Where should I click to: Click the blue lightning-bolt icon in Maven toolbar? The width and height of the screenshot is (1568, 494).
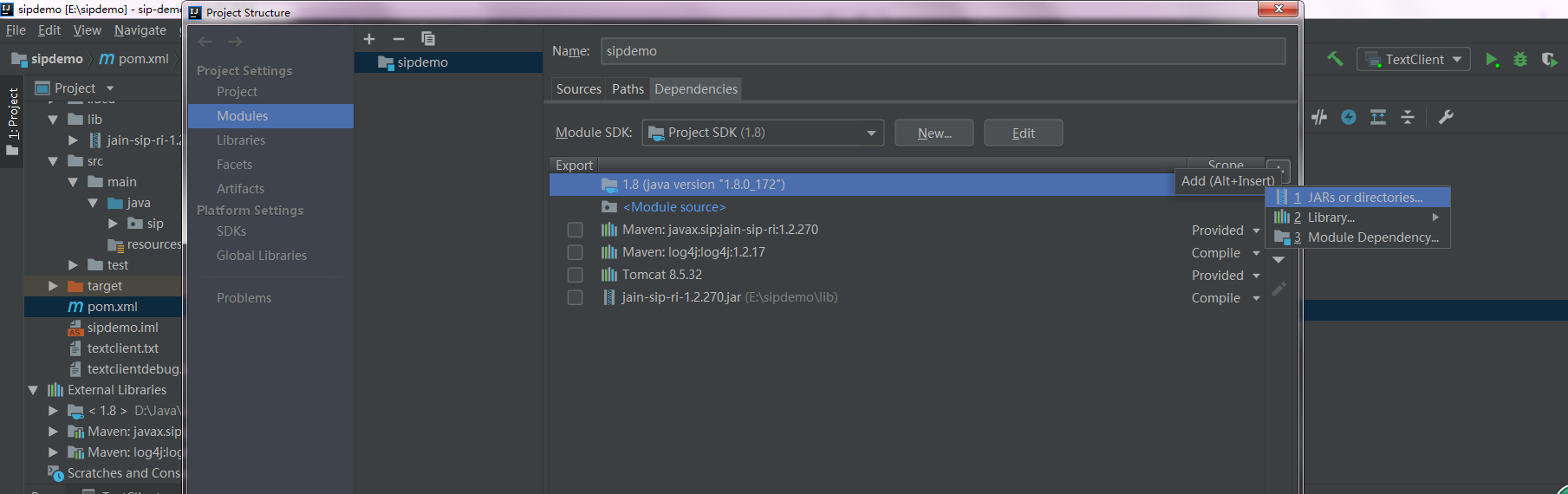coord(1349,117)
